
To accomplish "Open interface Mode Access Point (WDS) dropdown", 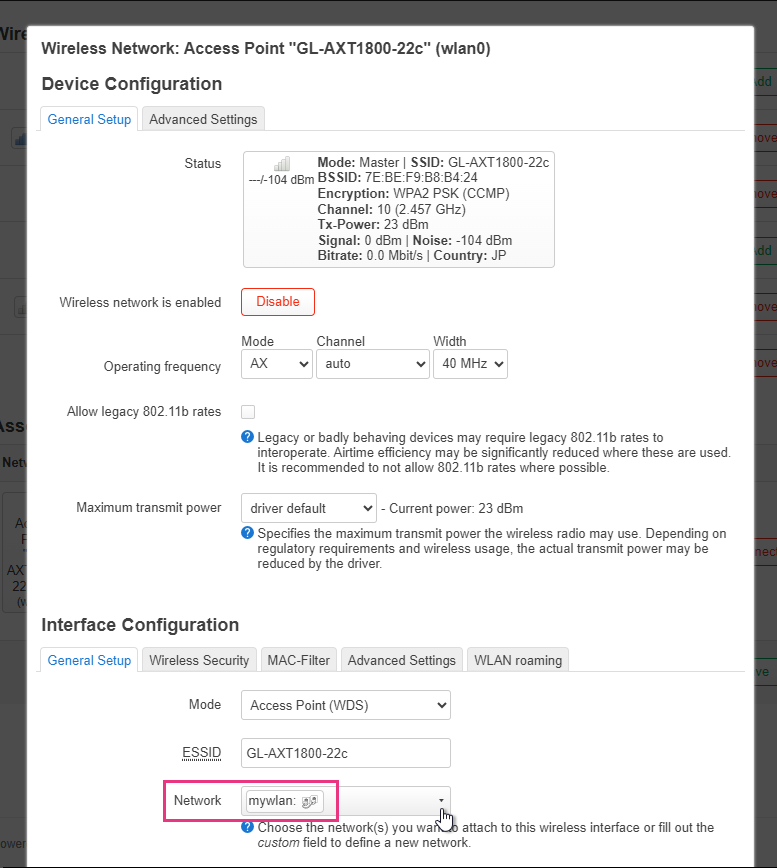I will click(x=346, y=705).
